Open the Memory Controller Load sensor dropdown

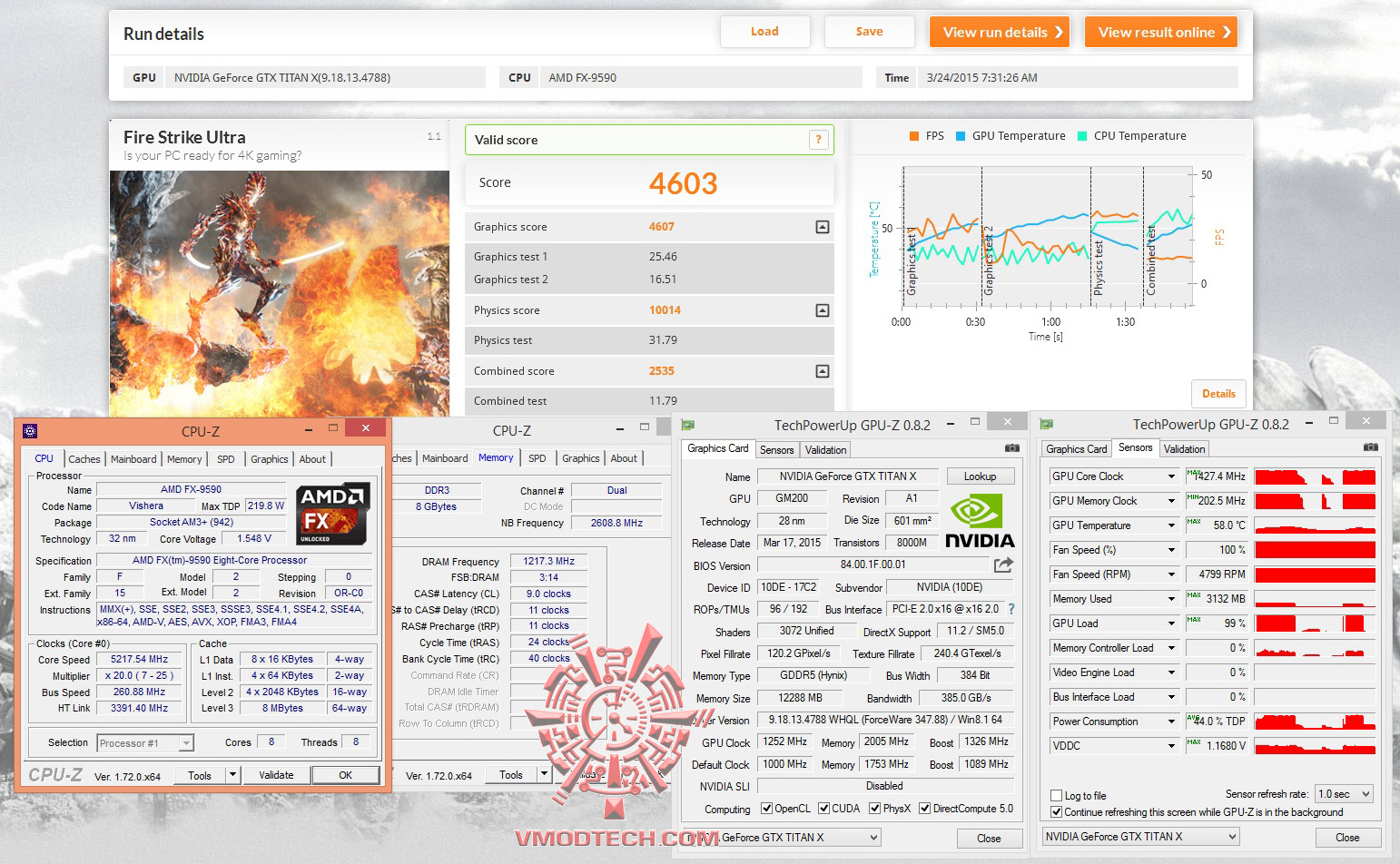[1171, 648]
